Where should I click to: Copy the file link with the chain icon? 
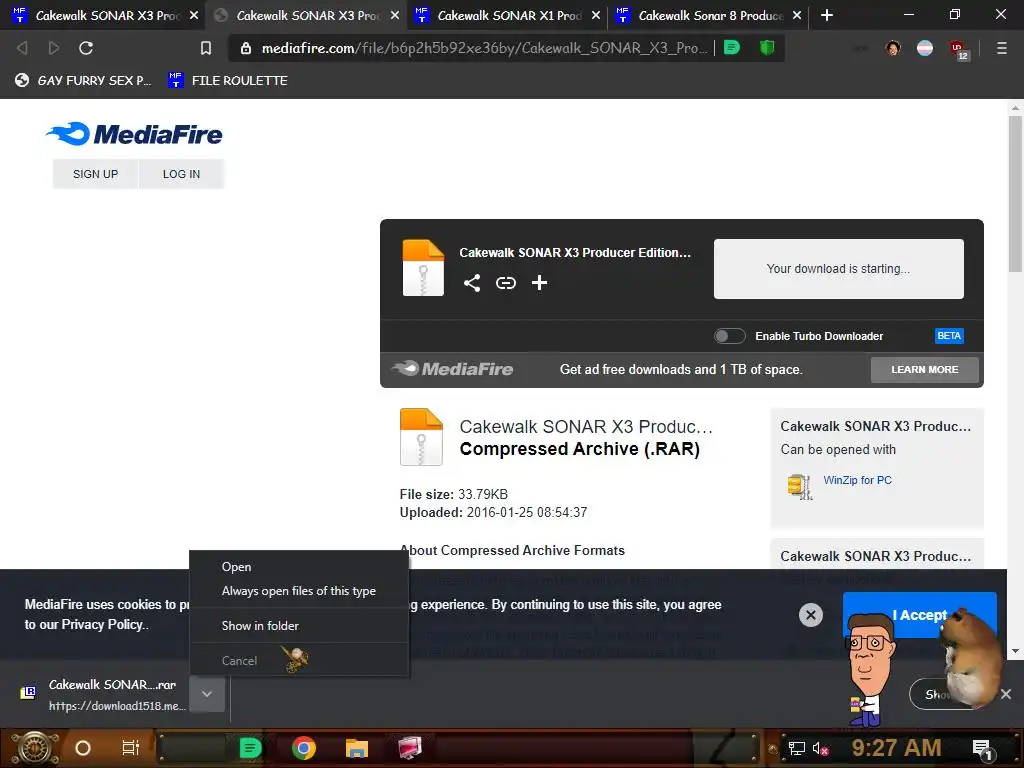pyautogui.click(x=505, y=283)
